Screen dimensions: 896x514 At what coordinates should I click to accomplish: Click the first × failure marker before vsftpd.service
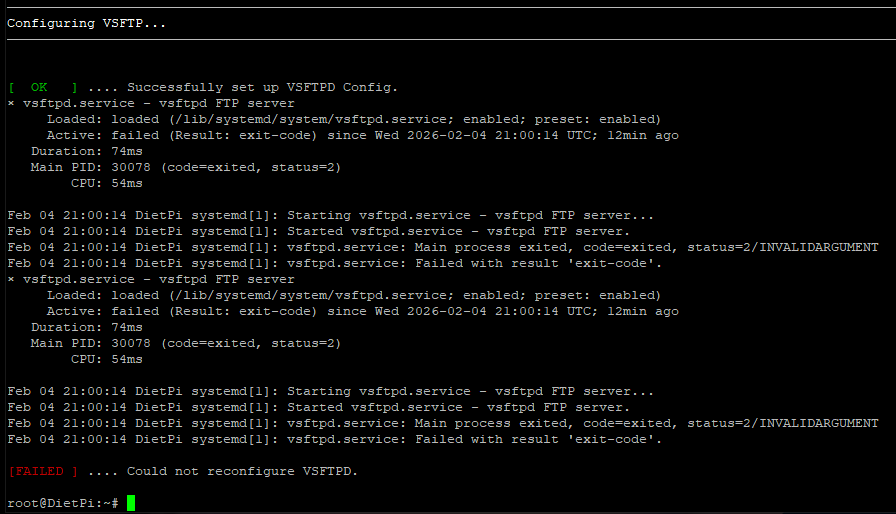(11, 103)
